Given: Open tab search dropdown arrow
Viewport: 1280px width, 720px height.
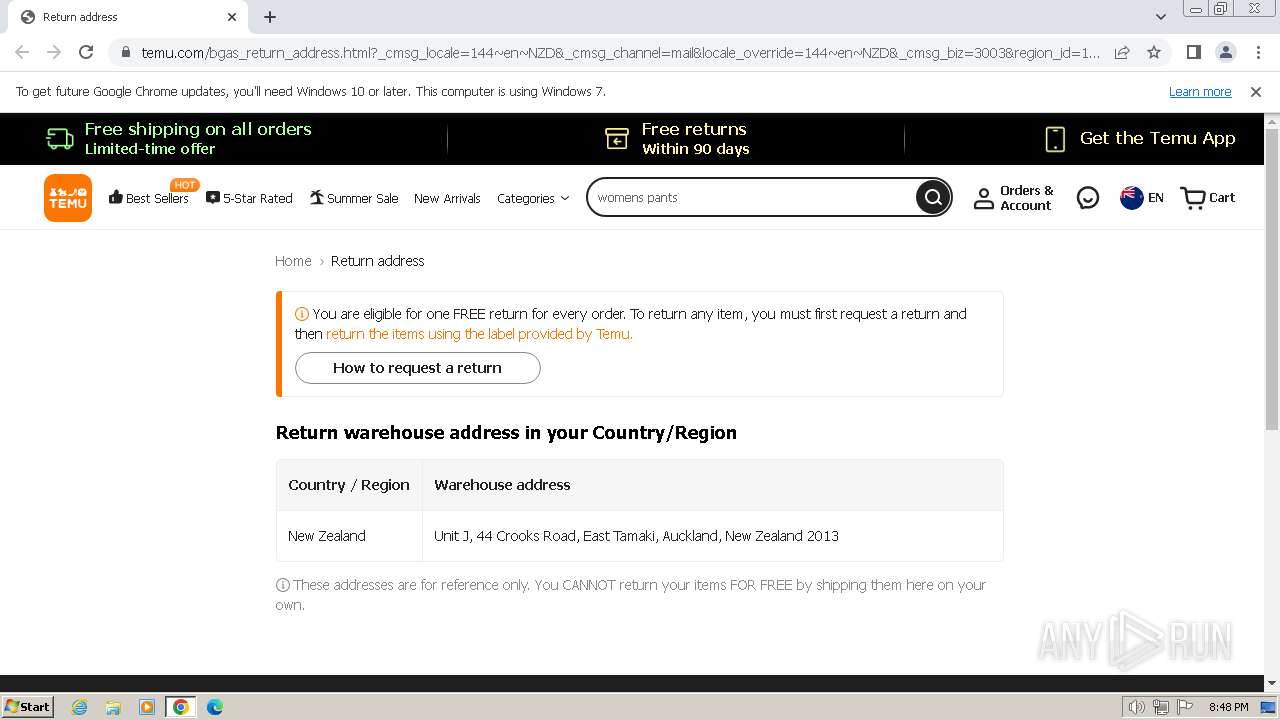Looking at the screenshot, I should 1161,17.
